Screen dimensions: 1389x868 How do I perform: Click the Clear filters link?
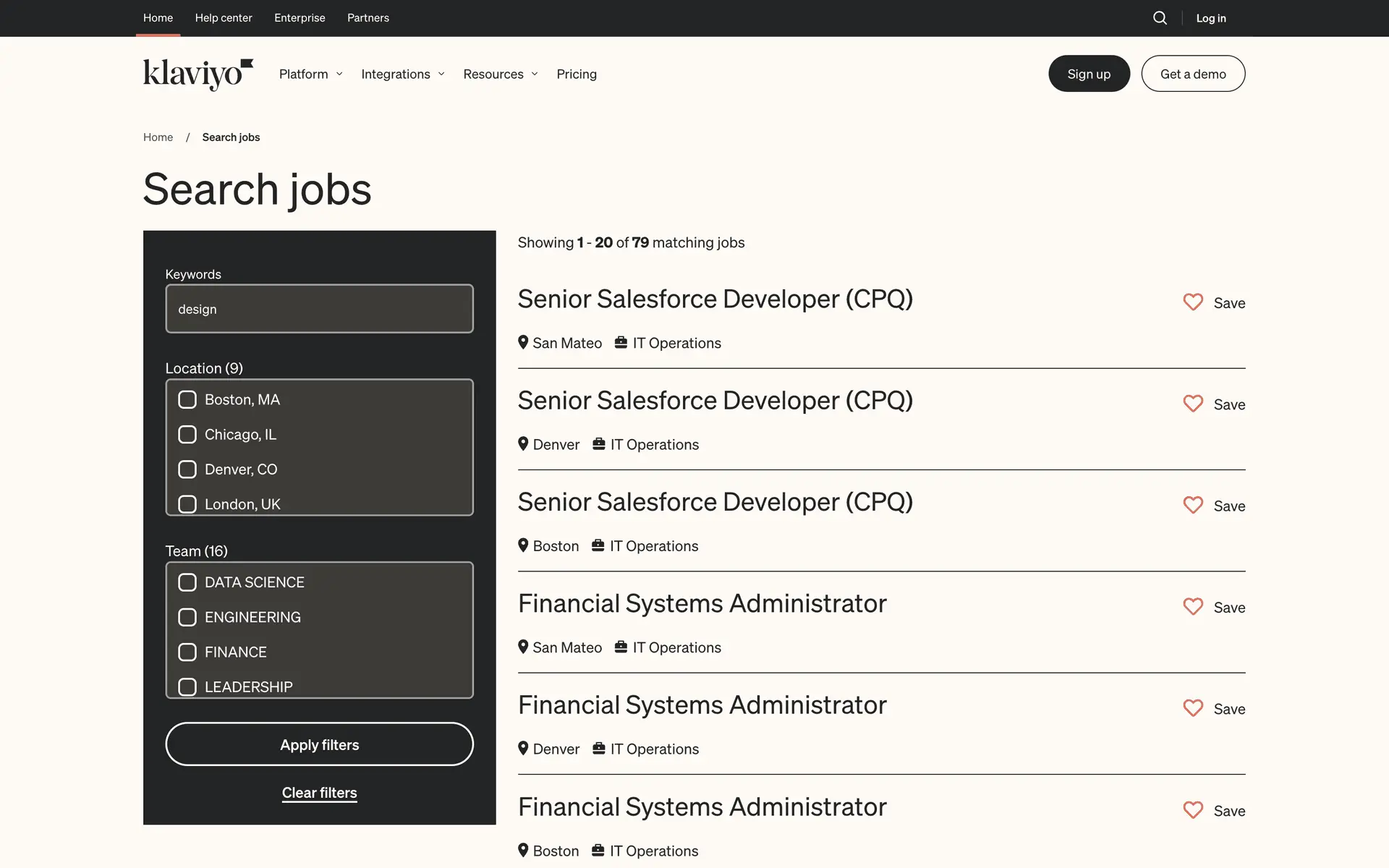point(319,793)
